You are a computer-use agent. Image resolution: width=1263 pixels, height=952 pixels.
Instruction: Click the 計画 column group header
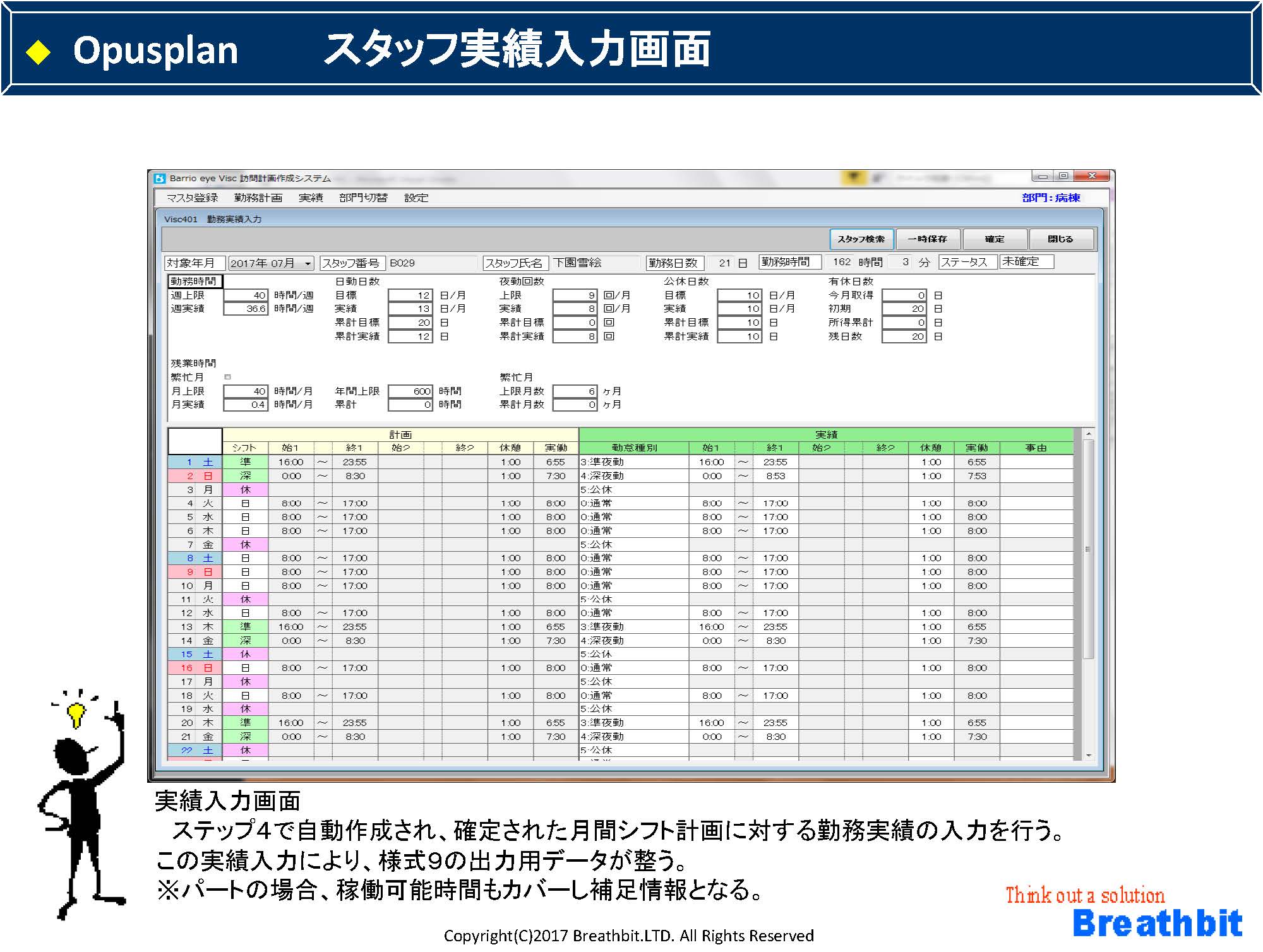400,434
